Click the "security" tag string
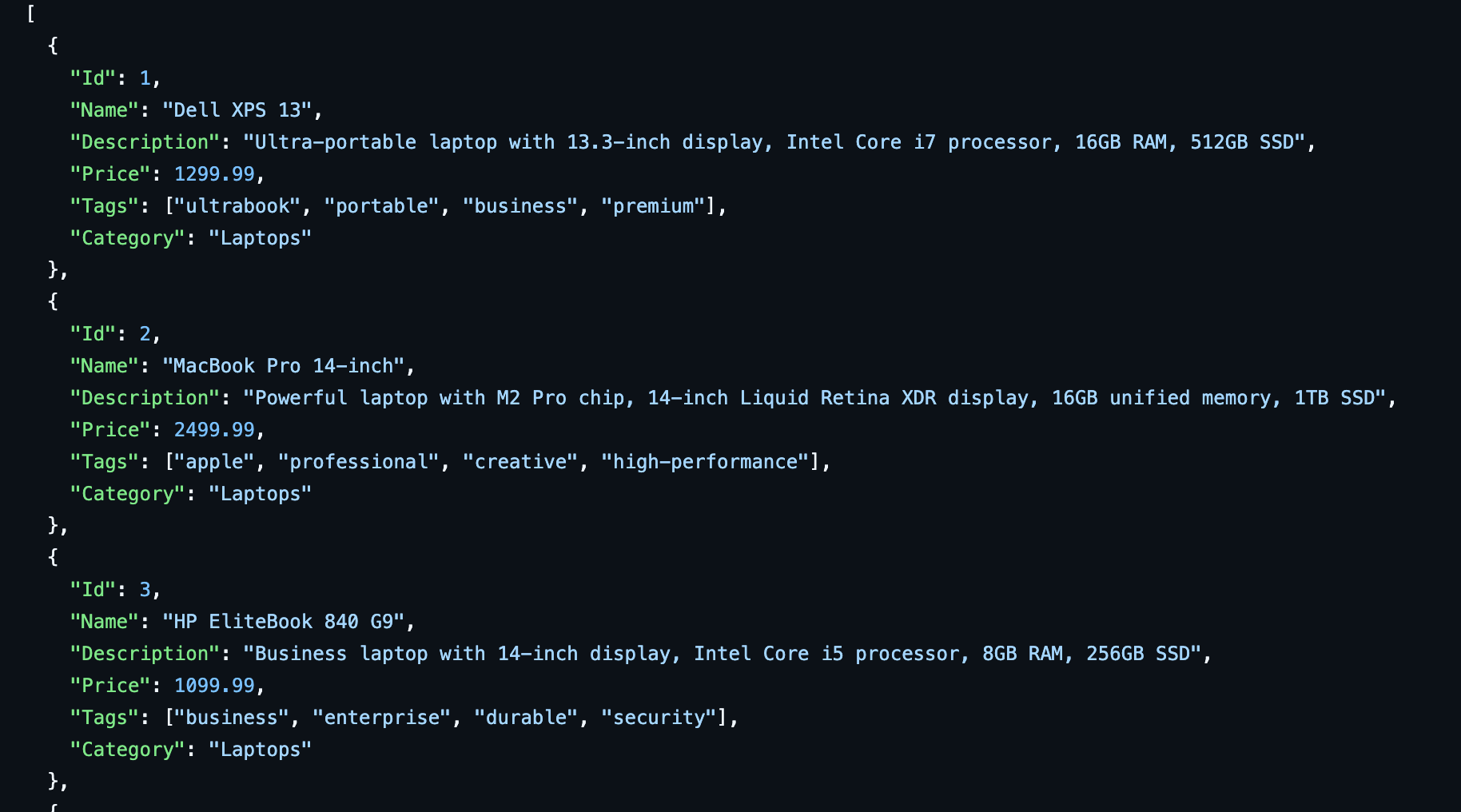This screenshot has height=812, width=1461. [x=659, y=717]
